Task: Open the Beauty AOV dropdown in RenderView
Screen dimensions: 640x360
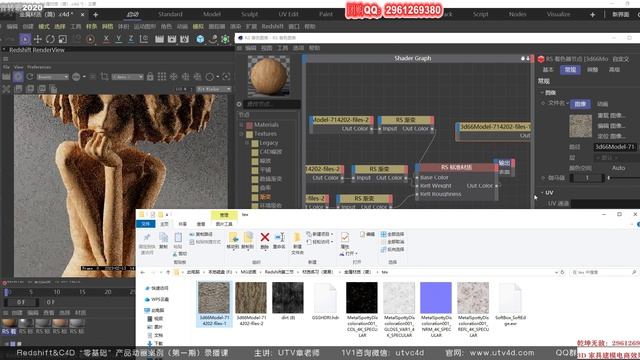Action: [x=53, y=77]
